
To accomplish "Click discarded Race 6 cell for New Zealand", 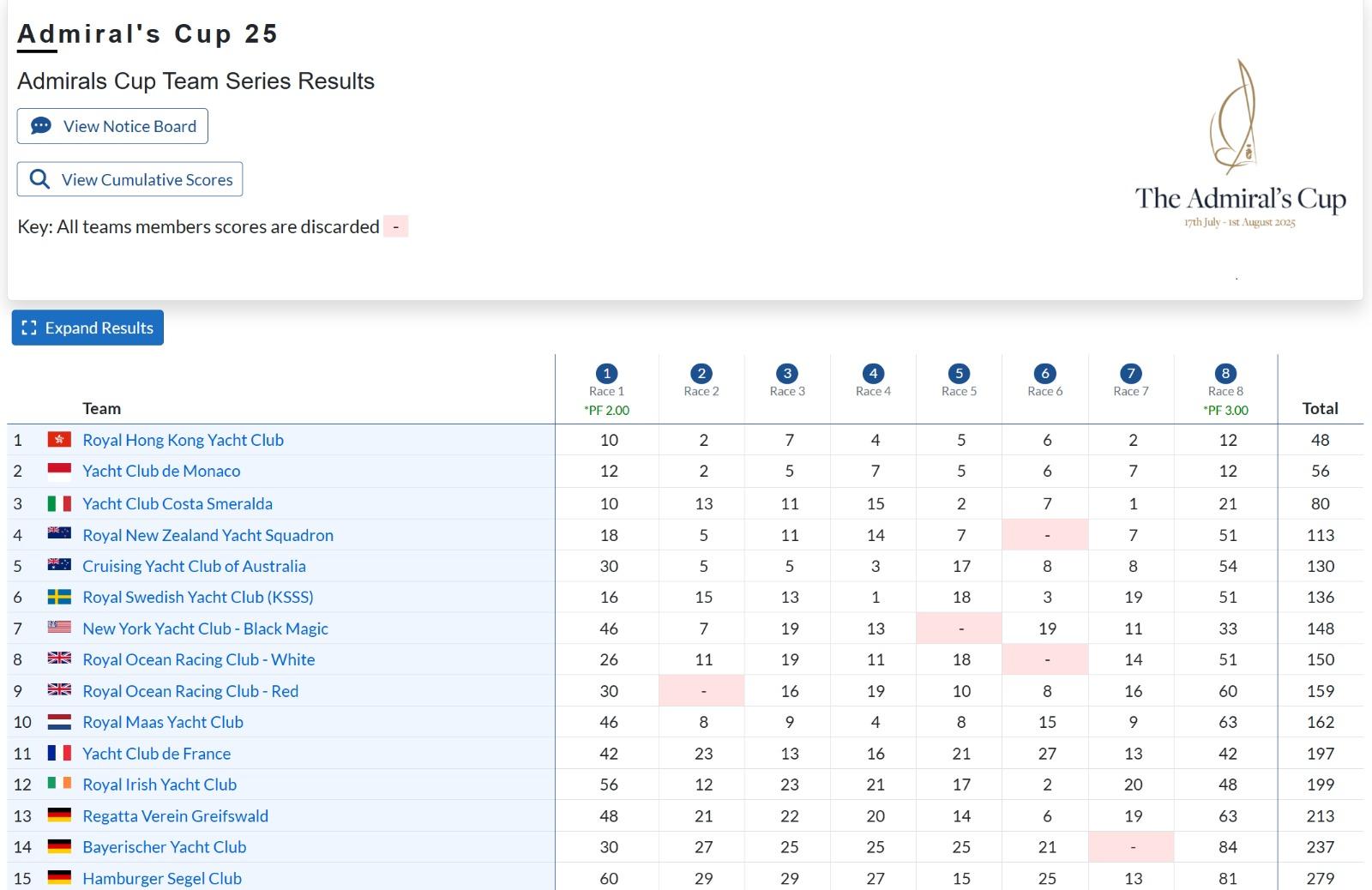I will tap(1045, 535).
